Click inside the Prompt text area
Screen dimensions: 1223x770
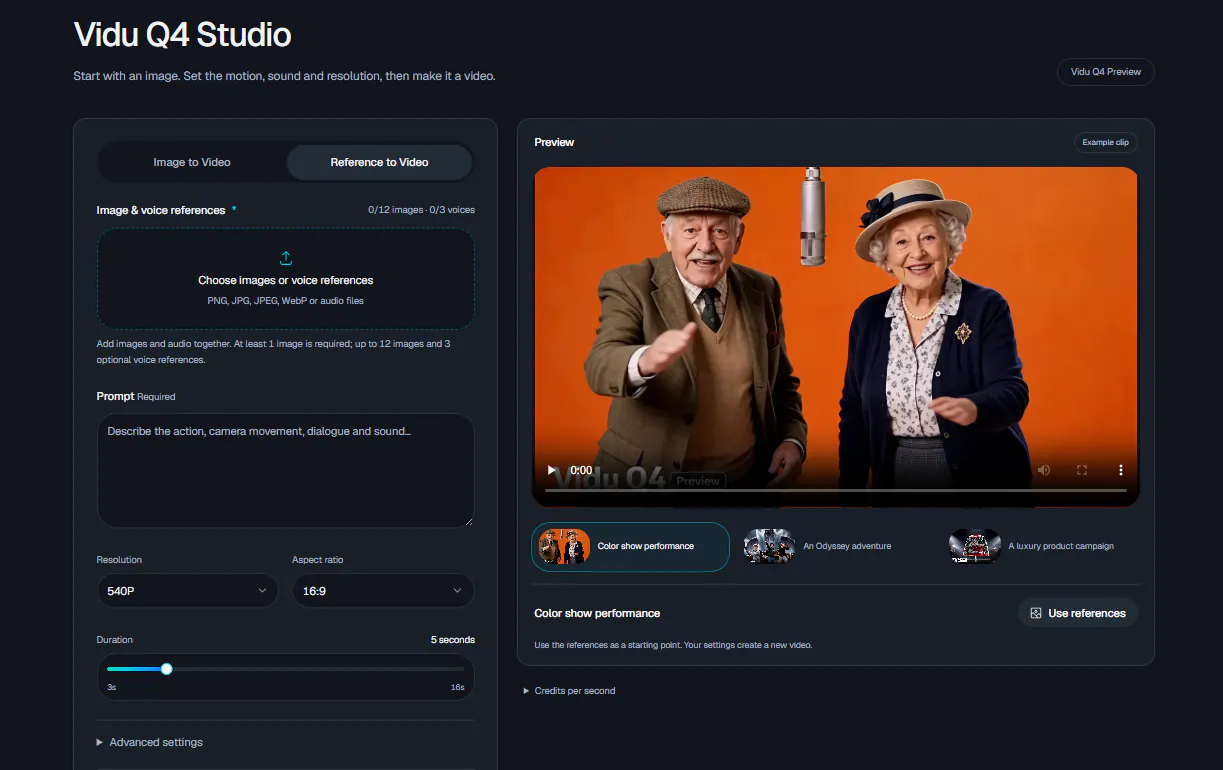(x=286, y=470)
